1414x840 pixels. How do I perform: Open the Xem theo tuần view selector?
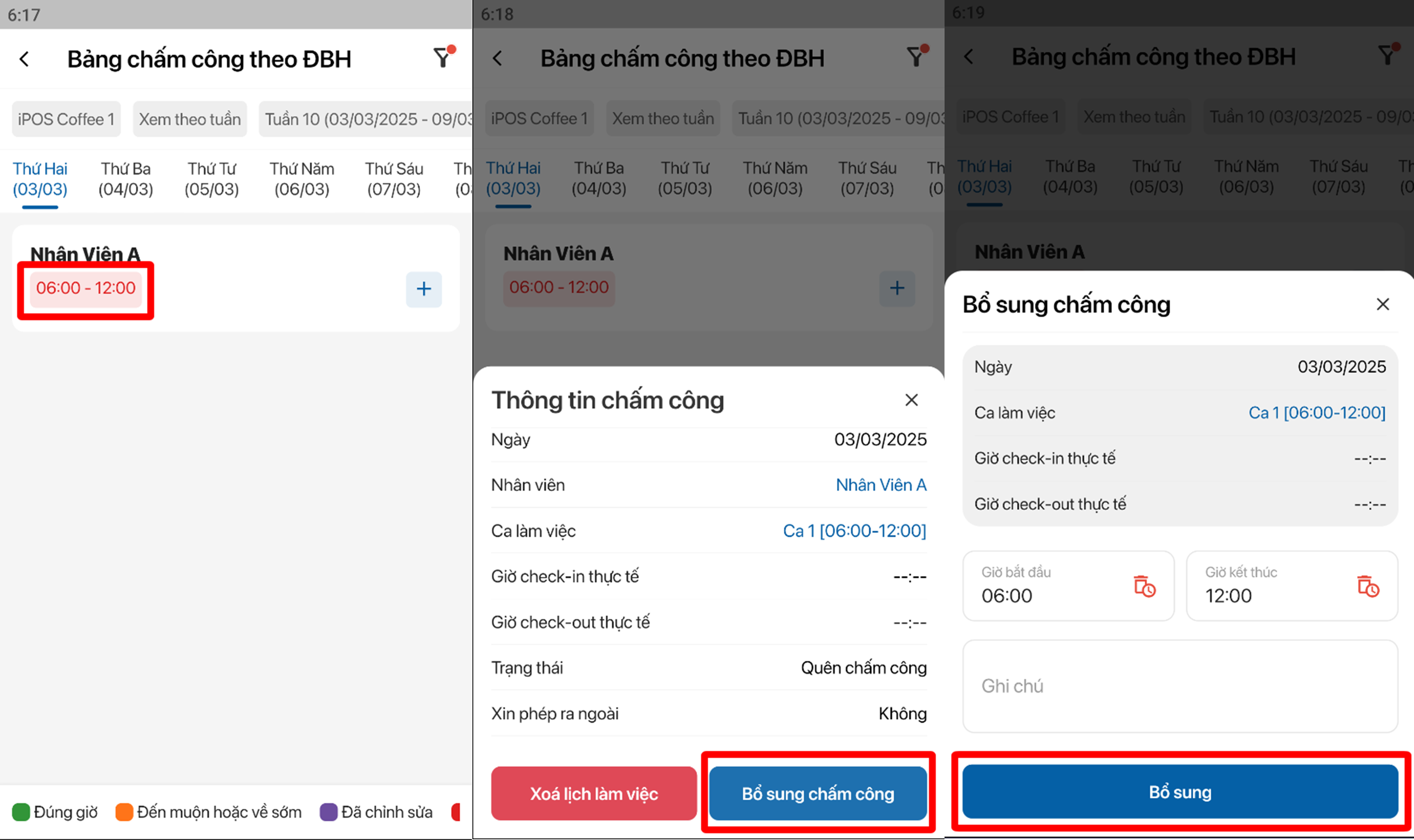[x=190, y=120]
